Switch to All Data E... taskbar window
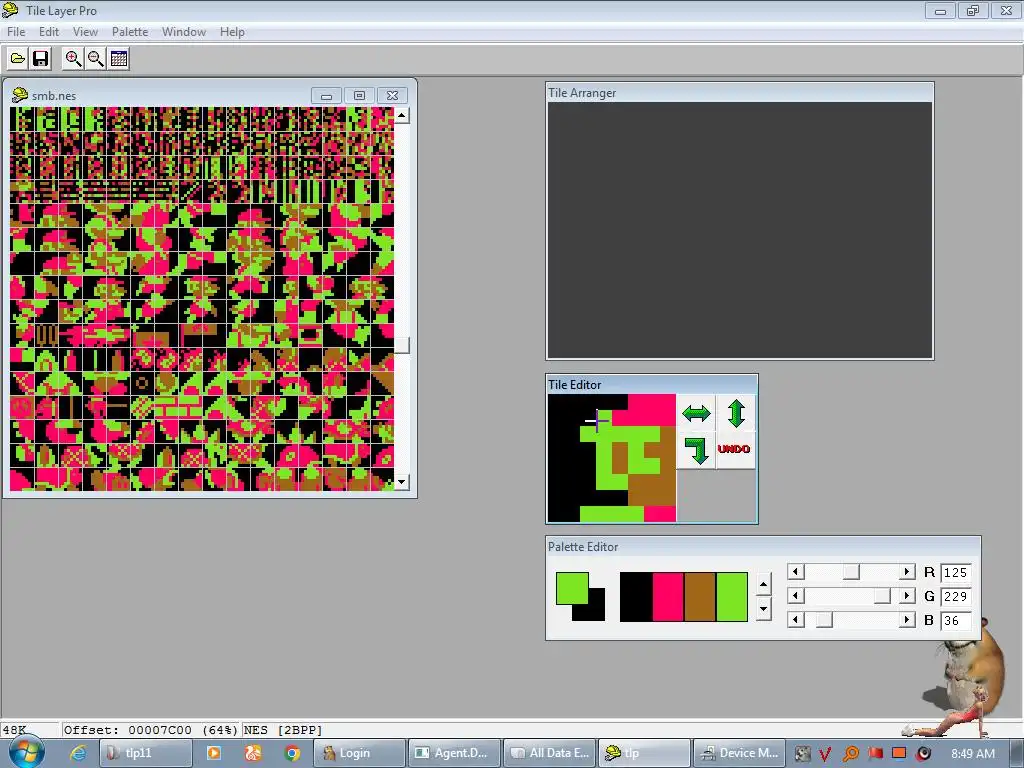Viewport: 1024px width, 768px height. click(x=550, y=753)
